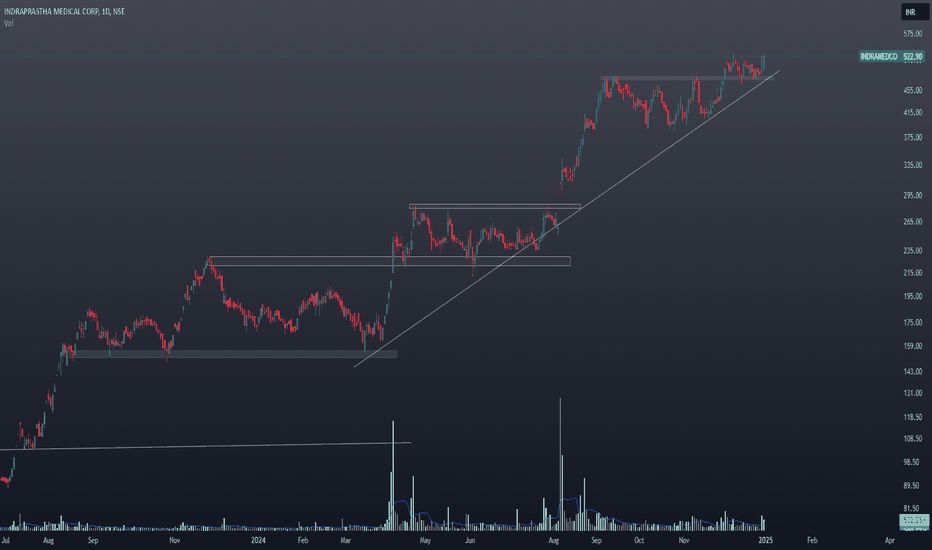Click the 215.00 price axis label

(912, 272)
